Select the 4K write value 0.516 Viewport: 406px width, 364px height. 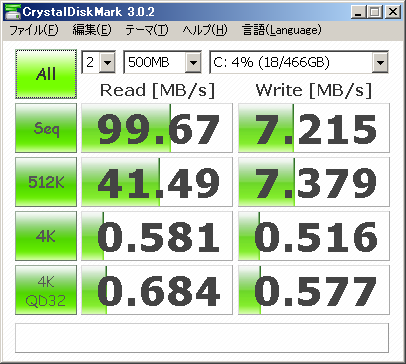(x=314, y=236)
